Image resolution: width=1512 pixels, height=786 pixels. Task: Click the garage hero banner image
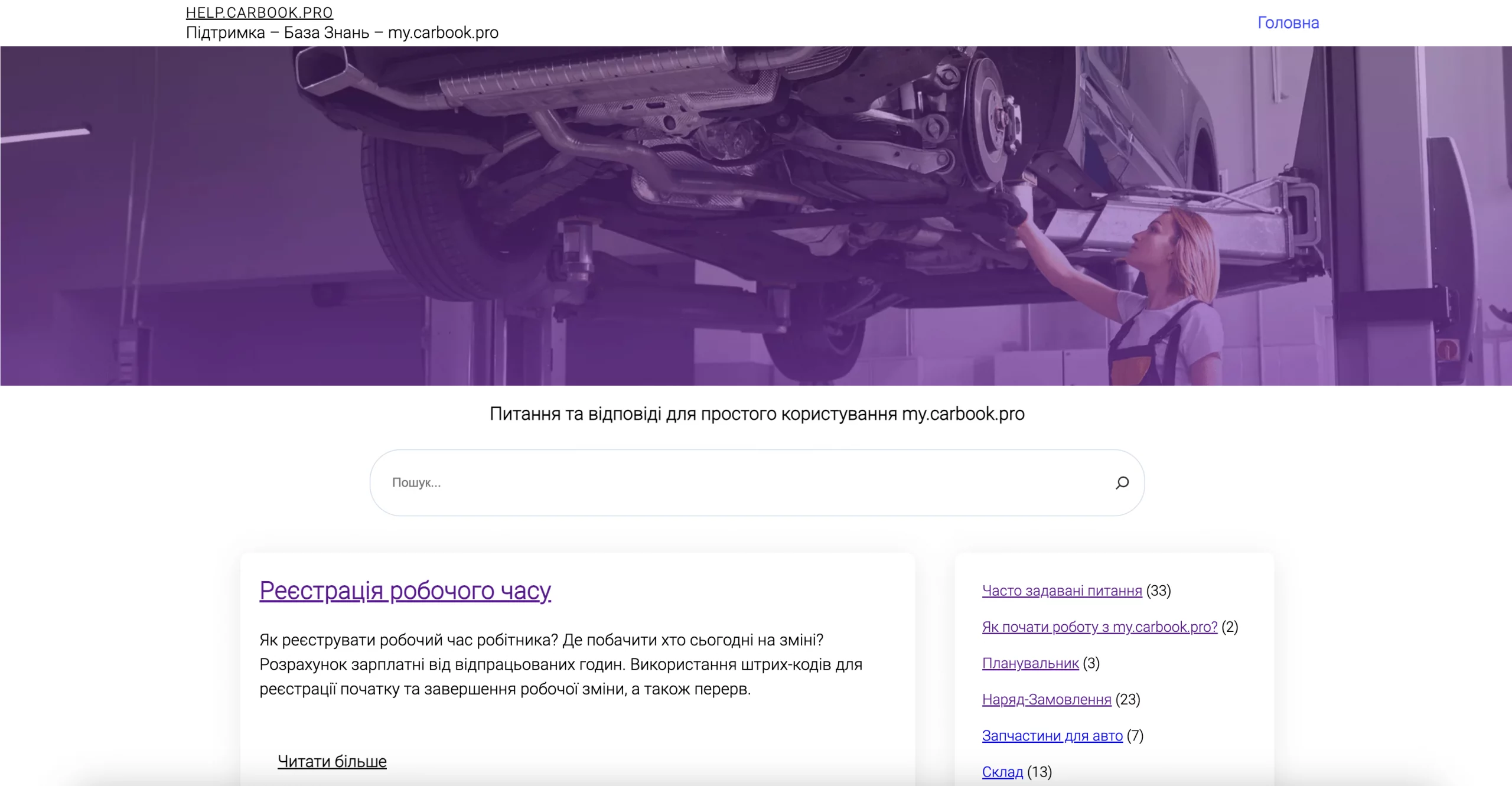click(756, 216)
